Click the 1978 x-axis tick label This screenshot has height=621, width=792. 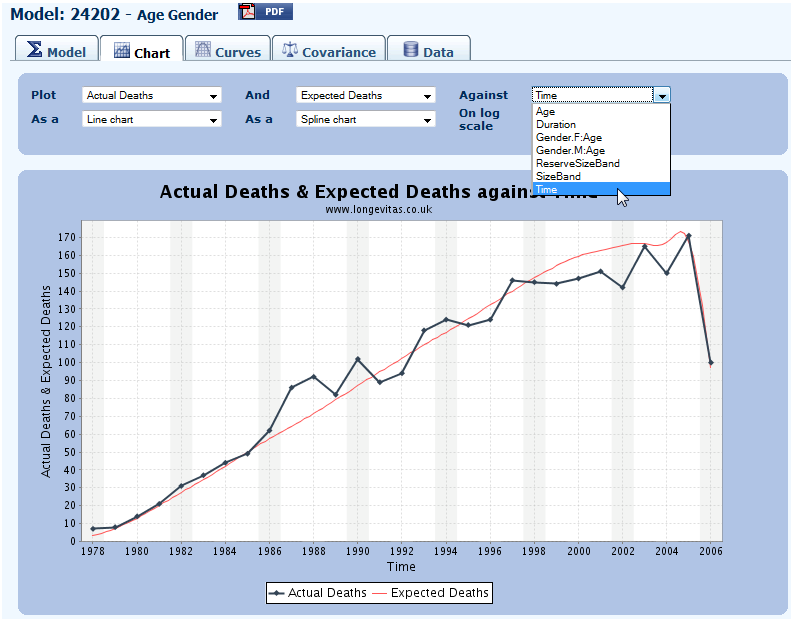(x=92, y=551)
